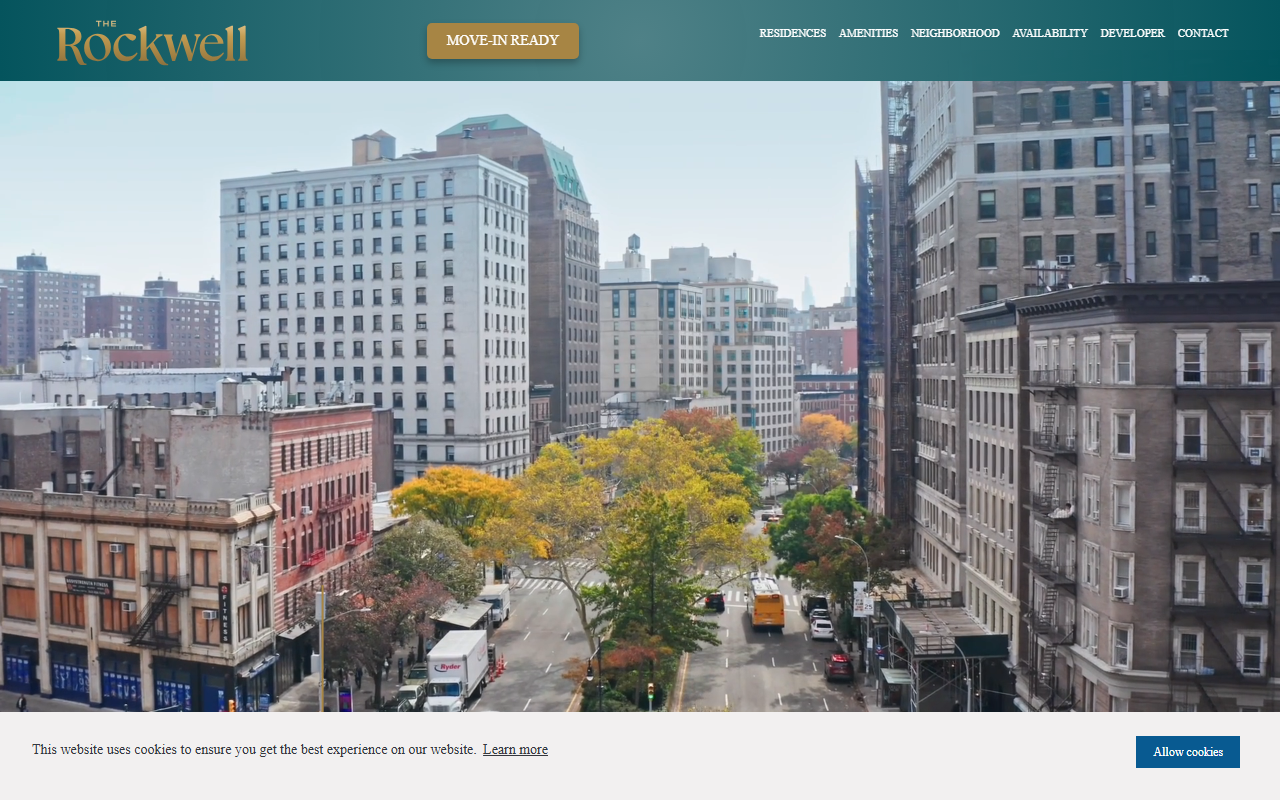Go to the Amenities section
This screenshot has height=800, width=1280.
[868, 33]
